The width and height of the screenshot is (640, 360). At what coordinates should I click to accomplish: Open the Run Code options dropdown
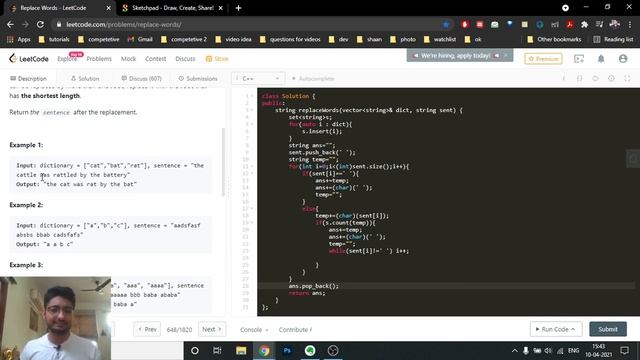[x=573, y=329]
